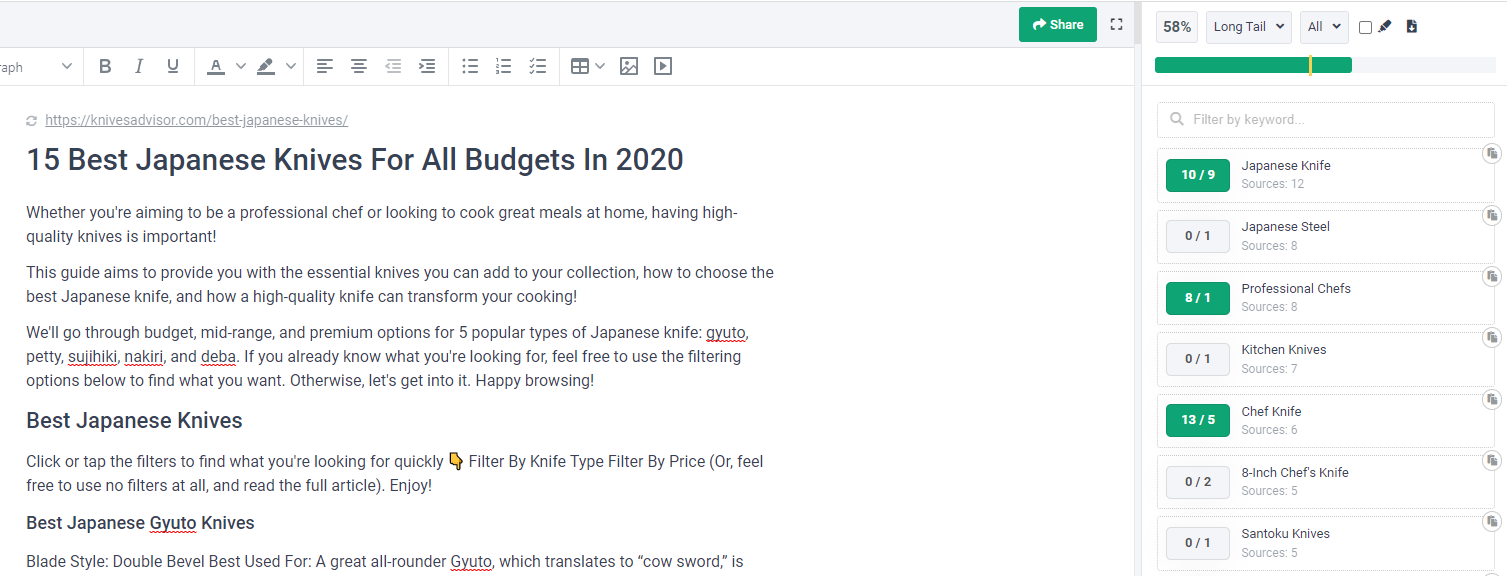Insert an image into the document

tap(628, 66)
